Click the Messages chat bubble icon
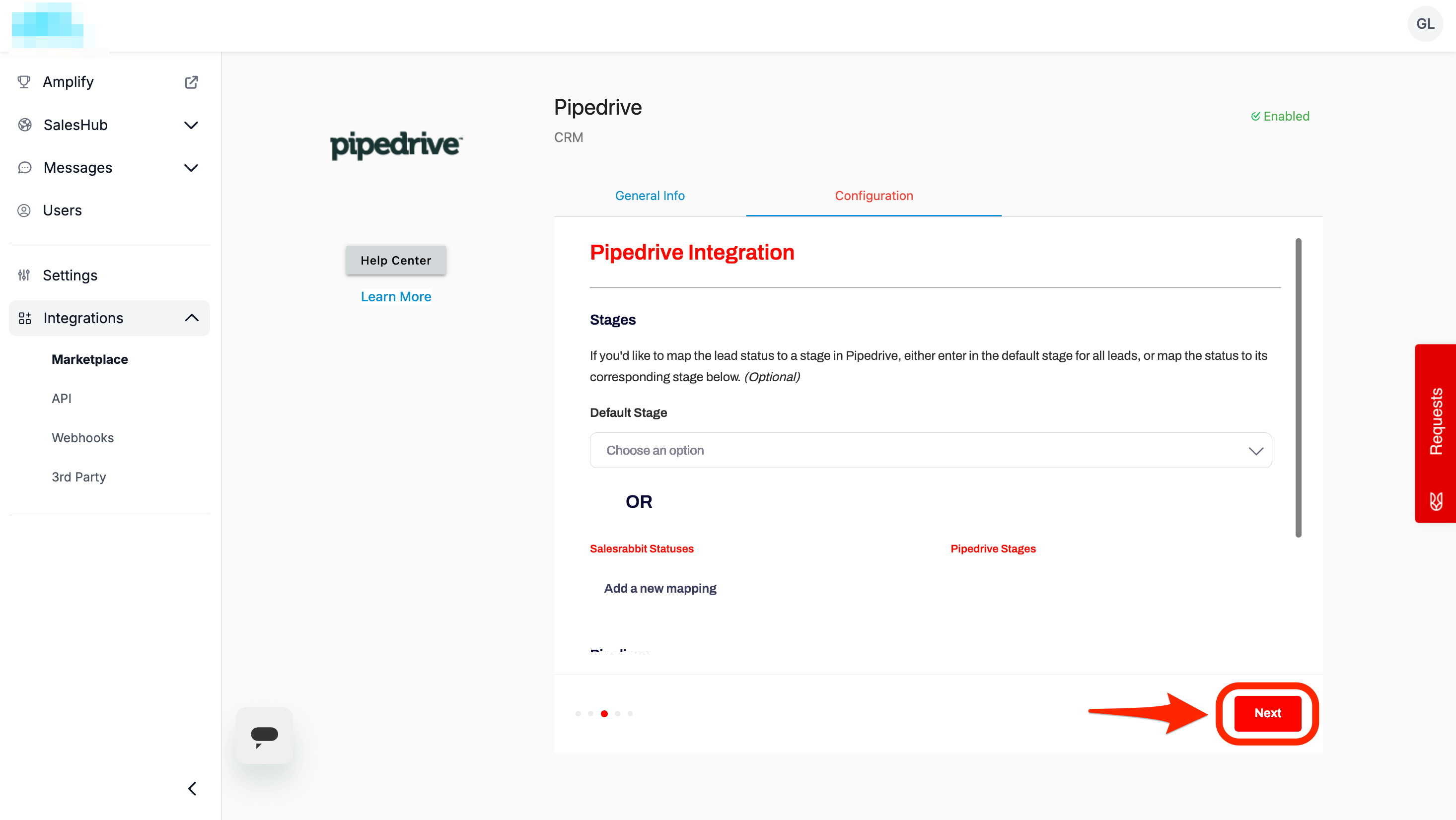The width and height of the screenshot is (1456, 820). pos(24,168)
